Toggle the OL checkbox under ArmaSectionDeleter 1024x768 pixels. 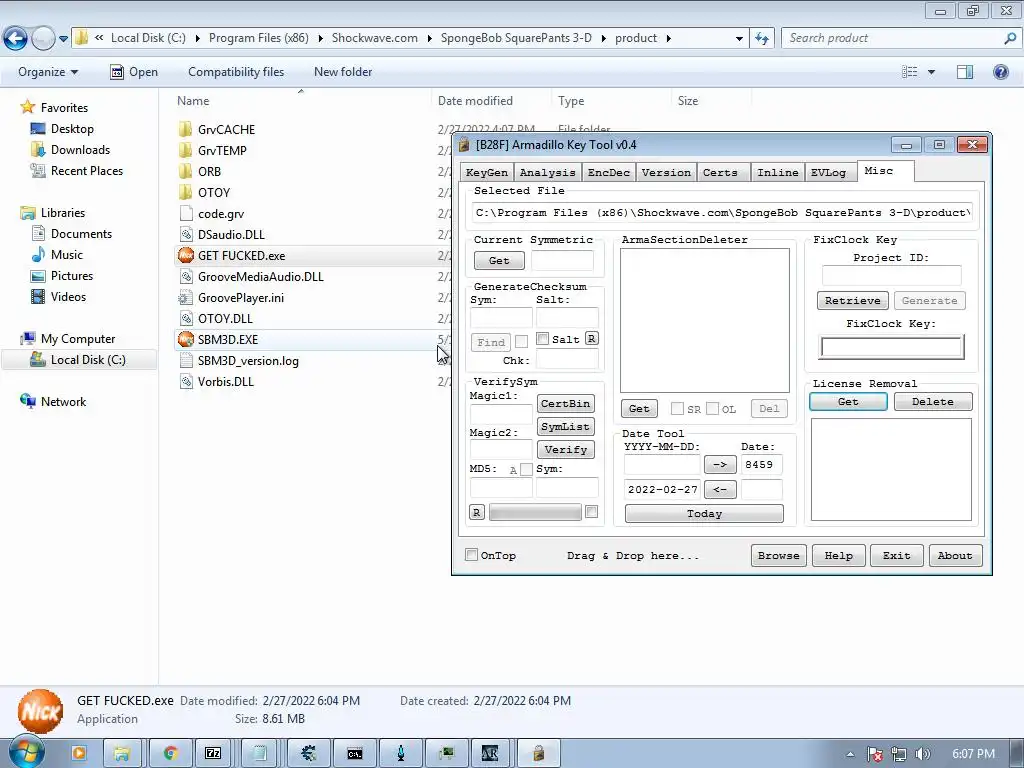[712, 408]
